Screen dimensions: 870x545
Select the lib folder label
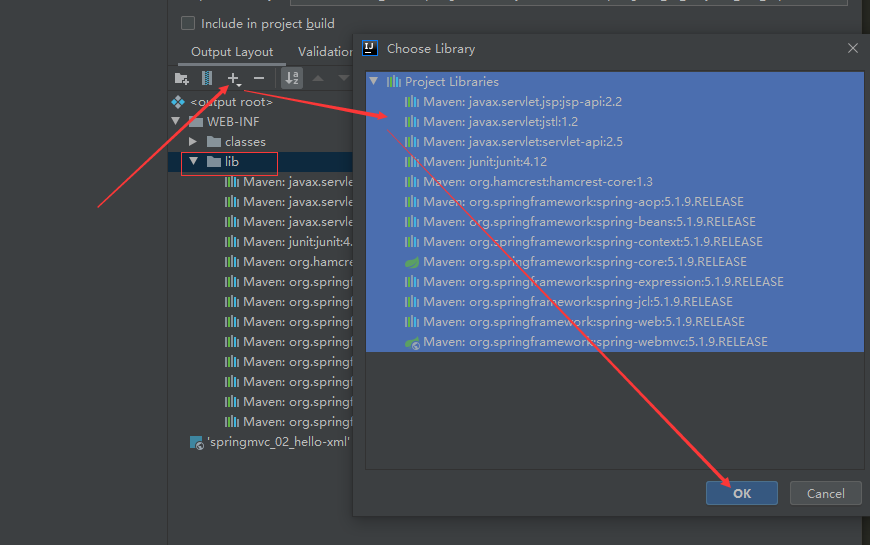tap(232, 162)
